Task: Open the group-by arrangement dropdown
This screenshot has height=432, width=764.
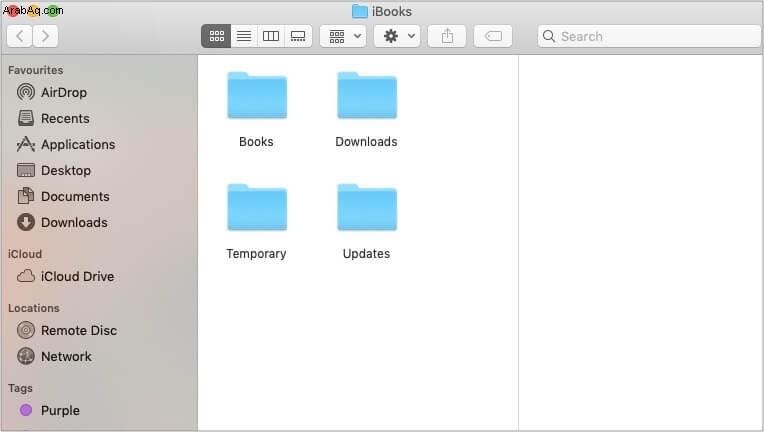Action: point(344,36)
